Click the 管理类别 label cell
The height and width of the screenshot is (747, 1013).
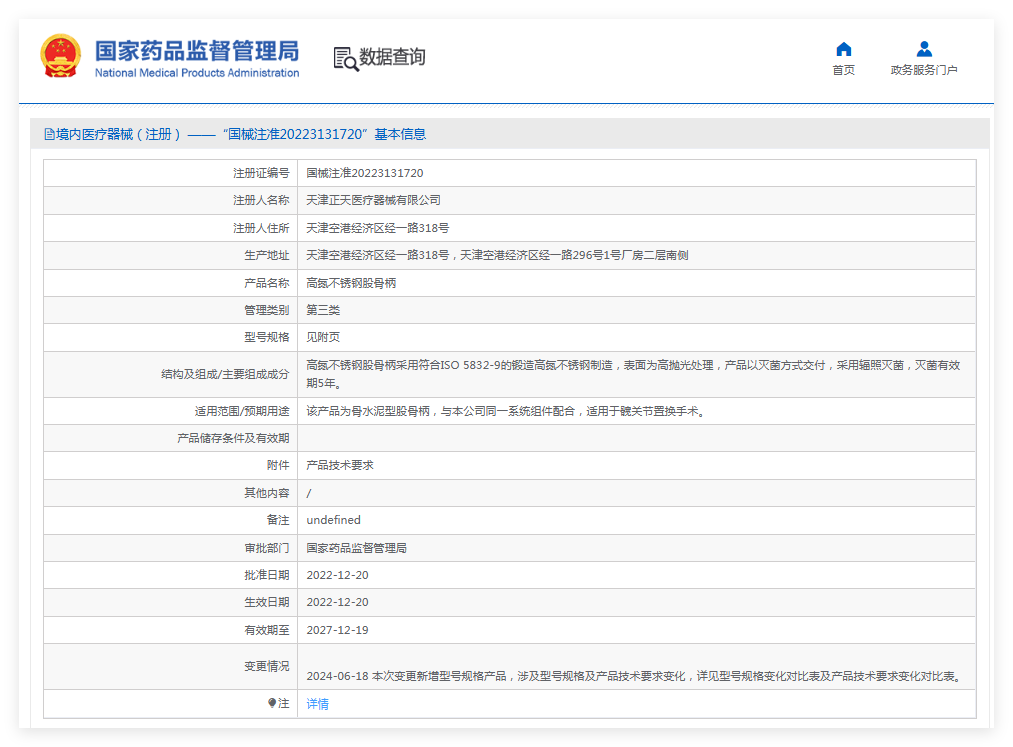(x=171, y=310)
